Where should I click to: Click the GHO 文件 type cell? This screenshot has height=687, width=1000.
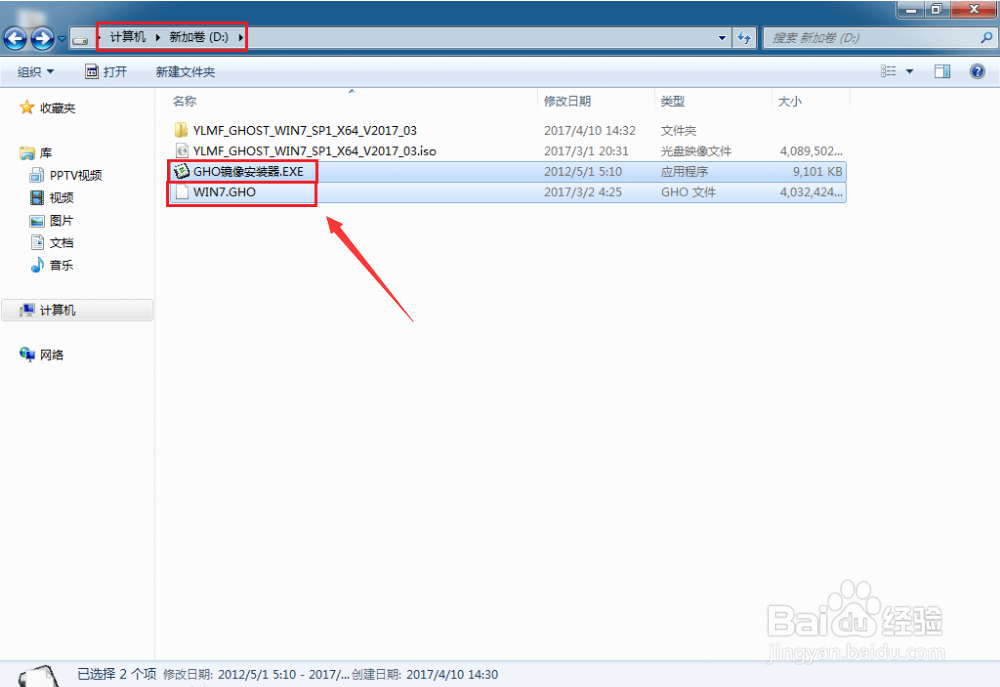(688, 191)
